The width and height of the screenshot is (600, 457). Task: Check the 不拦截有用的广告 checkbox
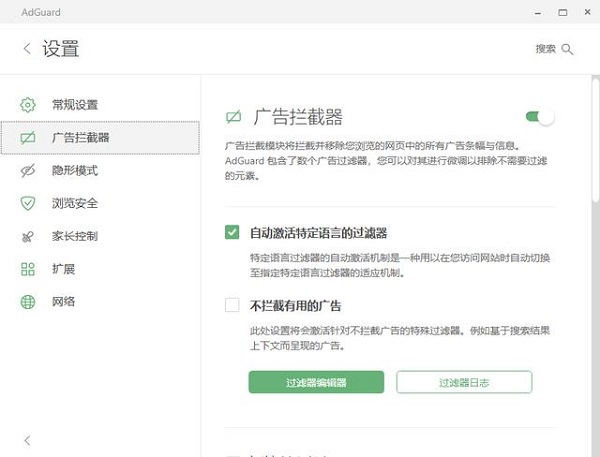tap(232, 305)
